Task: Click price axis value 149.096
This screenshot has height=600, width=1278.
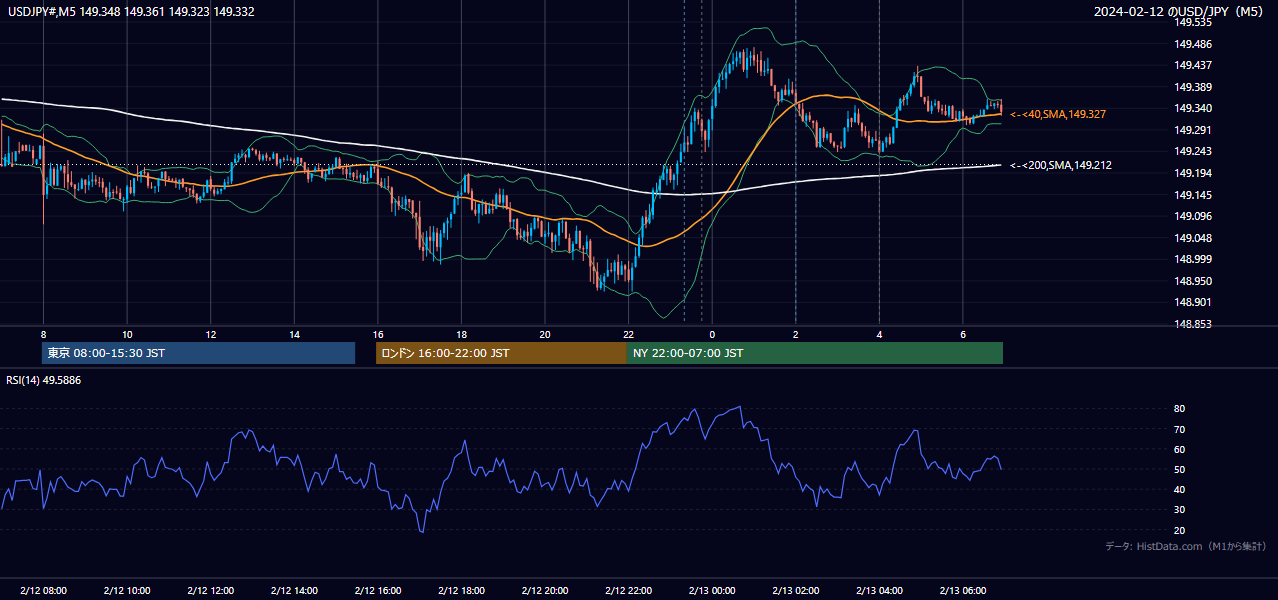Action: pyautogui.click(x=1193, y=216)
